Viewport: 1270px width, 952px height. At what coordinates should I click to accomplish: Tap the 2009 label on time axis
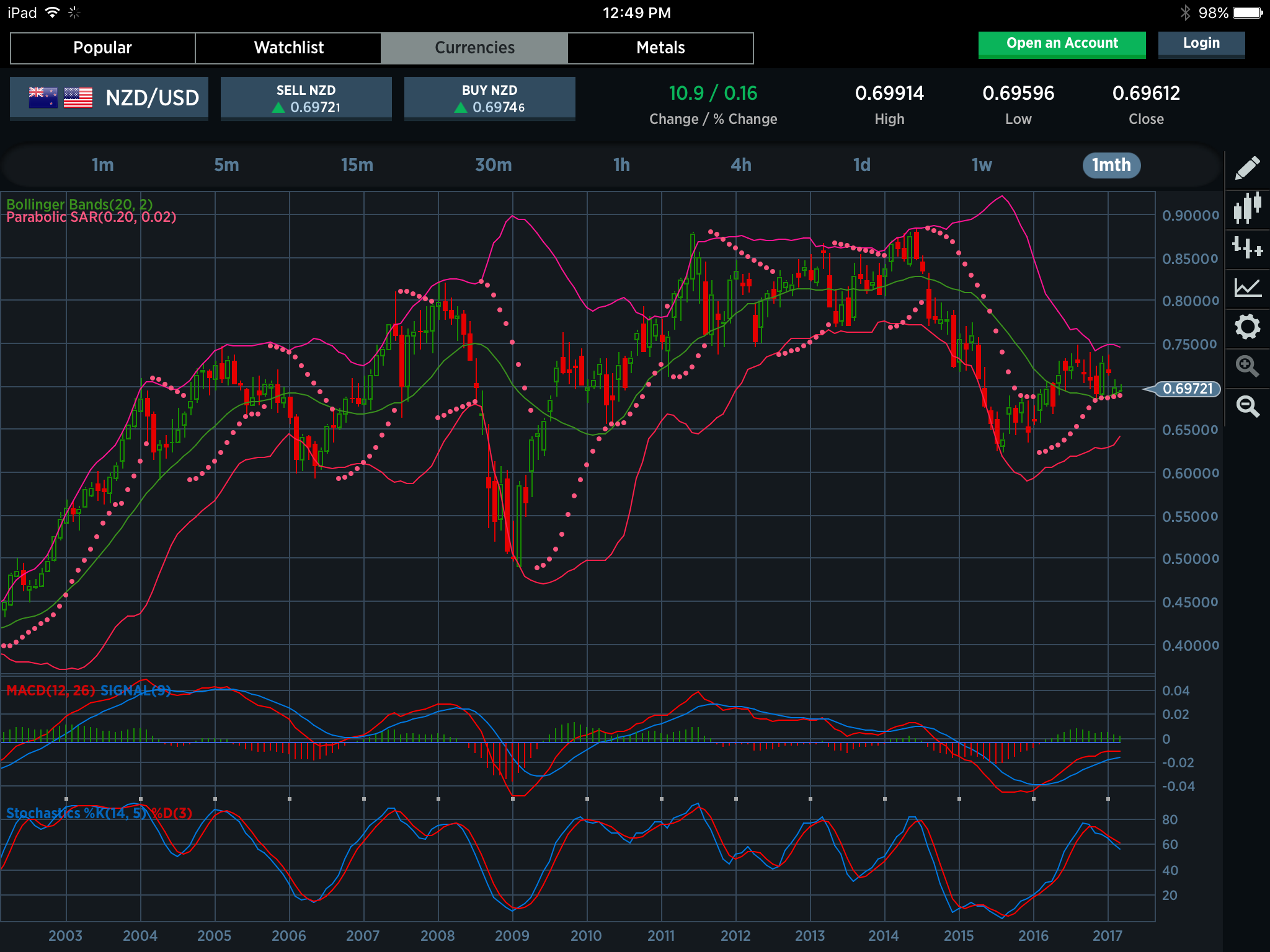[512, 935]
